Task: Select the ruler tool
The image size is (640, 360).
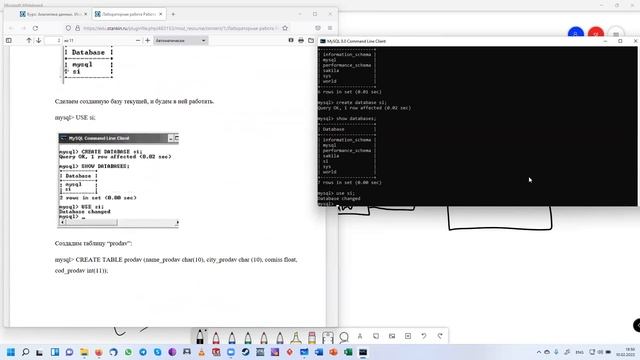Action: tap(328, 338)
